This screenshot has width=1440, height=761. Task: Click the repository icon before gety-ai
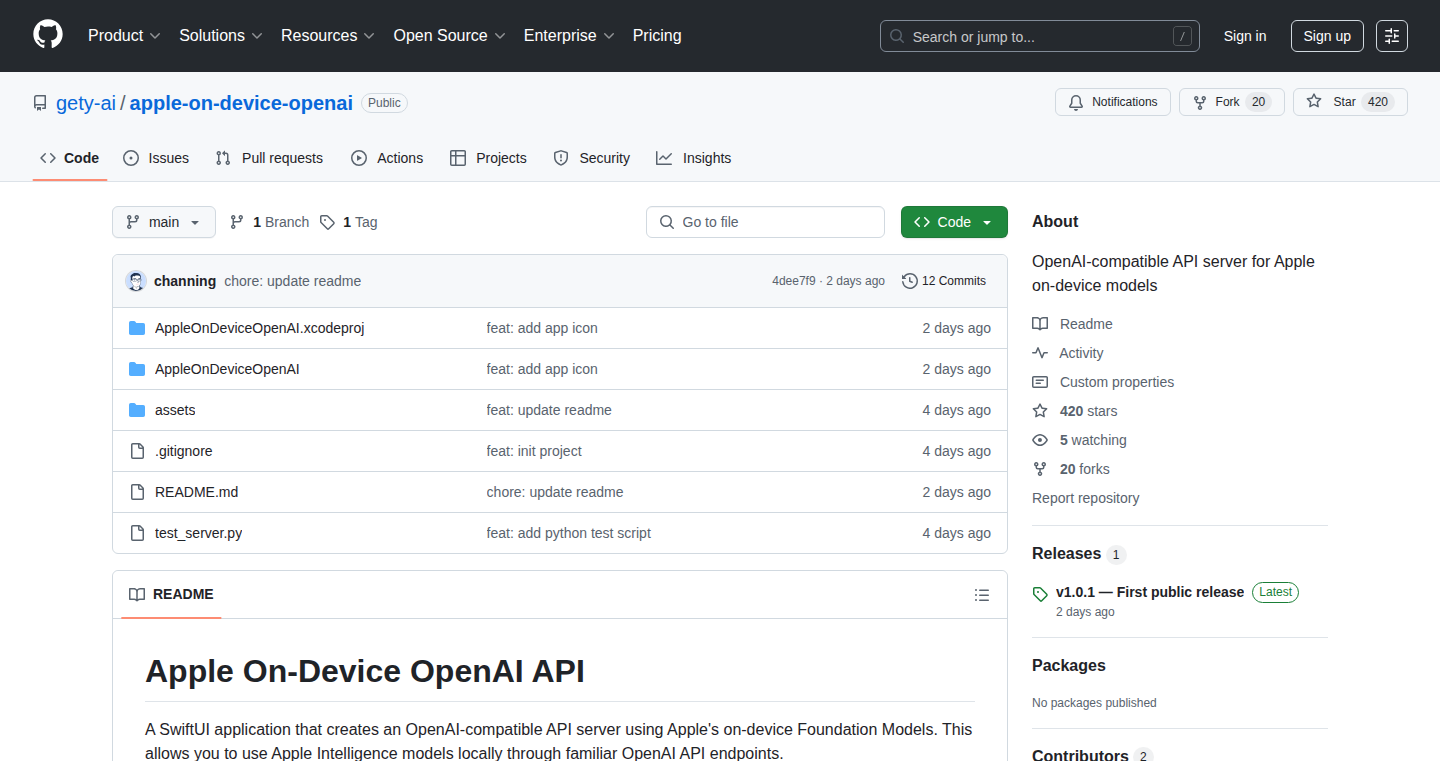point(40,103)
